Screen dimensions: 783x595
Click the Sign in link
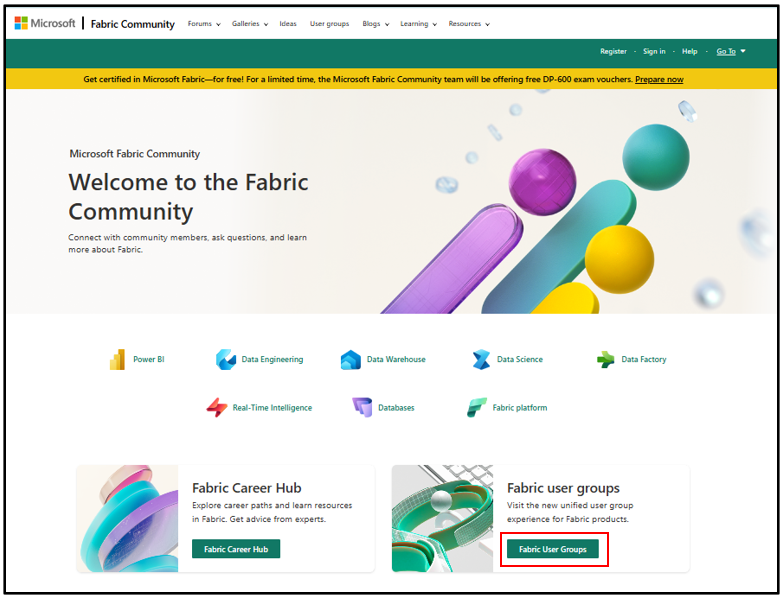(654, 51)
